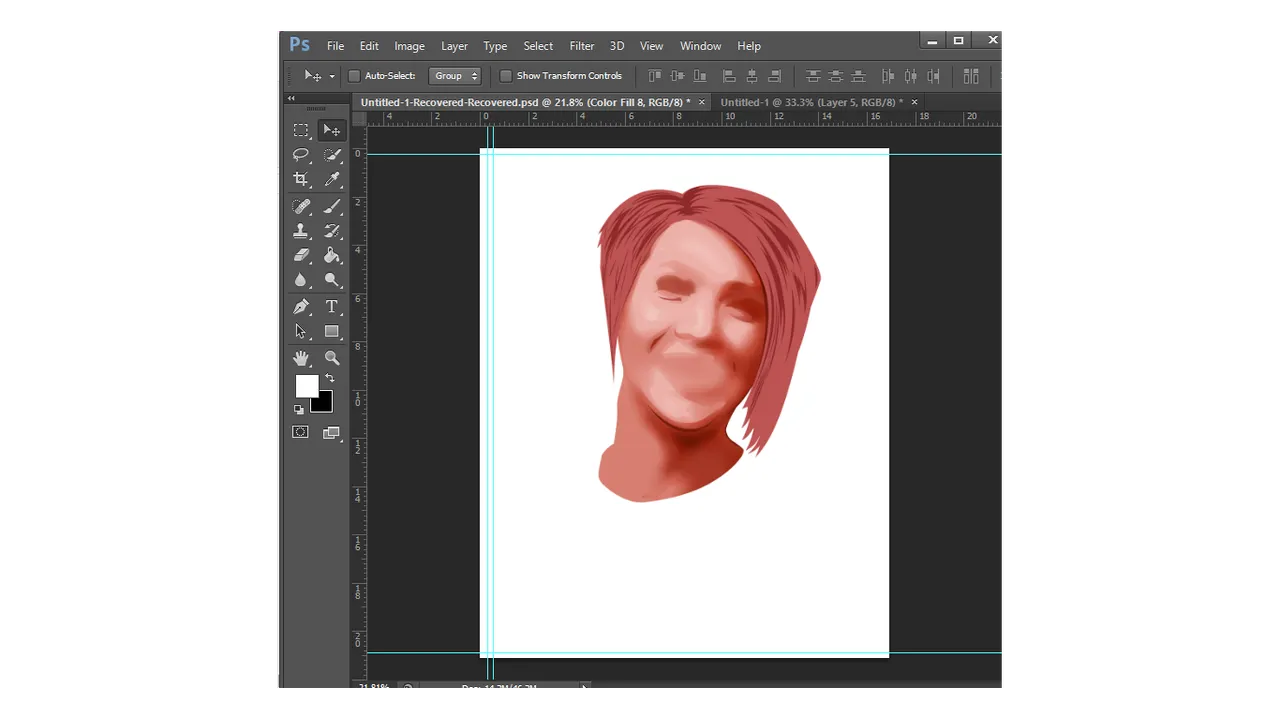Distribute left edges of layers
1280x720 pixels.
888,76
